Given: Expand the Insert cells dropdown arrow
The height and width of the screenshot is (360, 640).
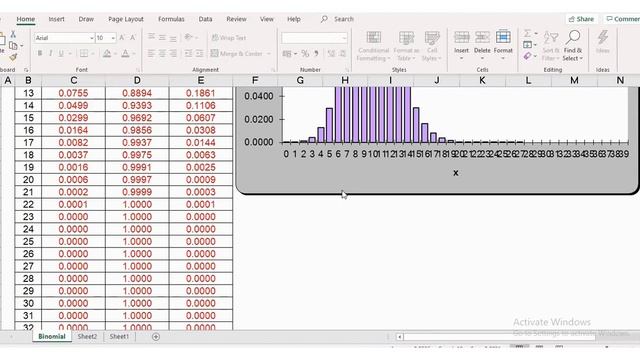Looking at the screenshot, I should click(462, 58).
